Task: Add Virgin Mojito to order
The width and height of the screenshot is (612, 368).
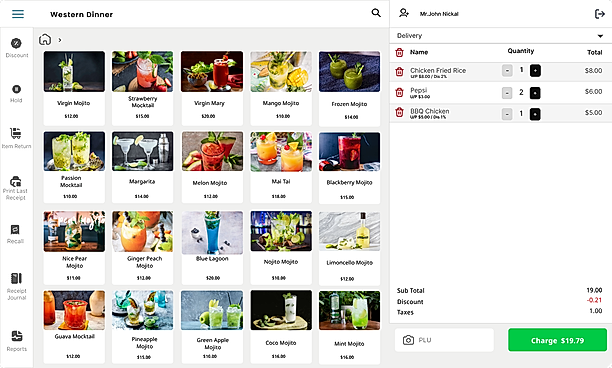Action: coord(74,88)
